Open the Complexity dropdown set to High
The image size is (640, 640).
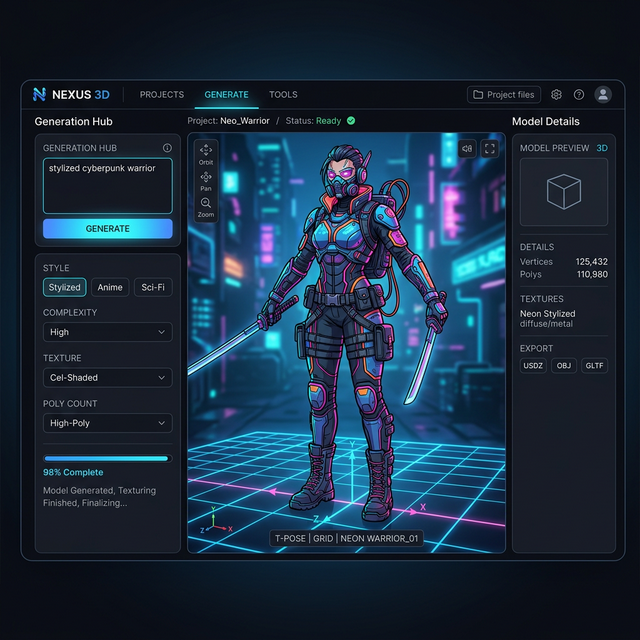[x=108, y=332]
